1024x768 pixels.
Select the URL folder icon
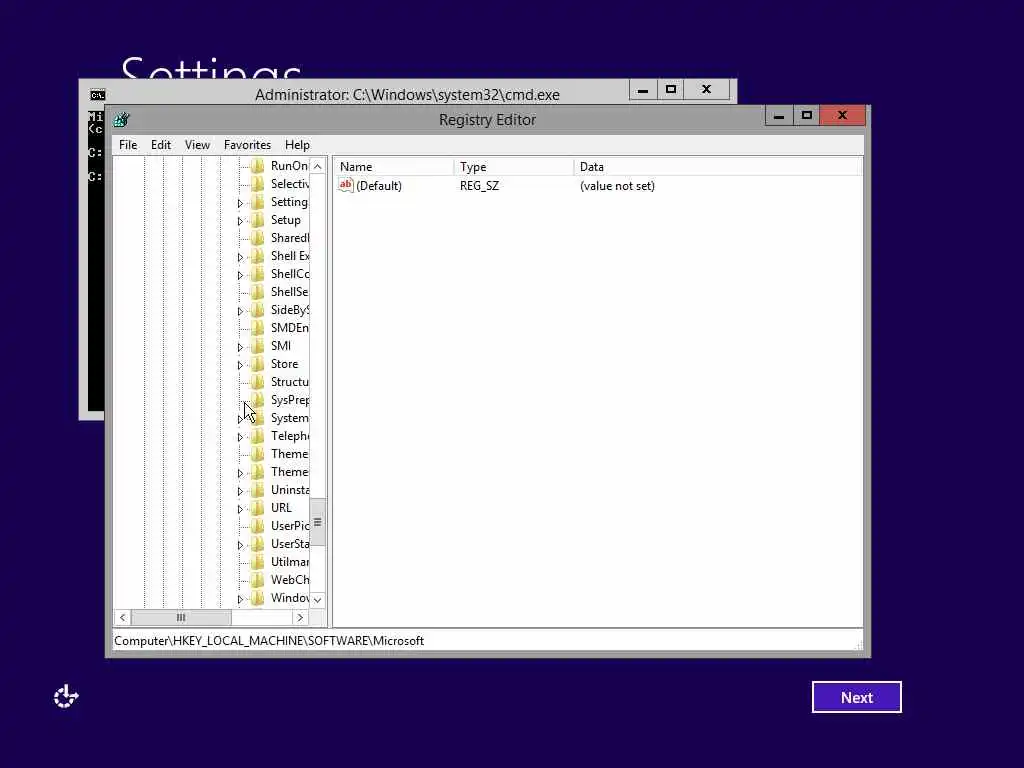coord(258,507)
